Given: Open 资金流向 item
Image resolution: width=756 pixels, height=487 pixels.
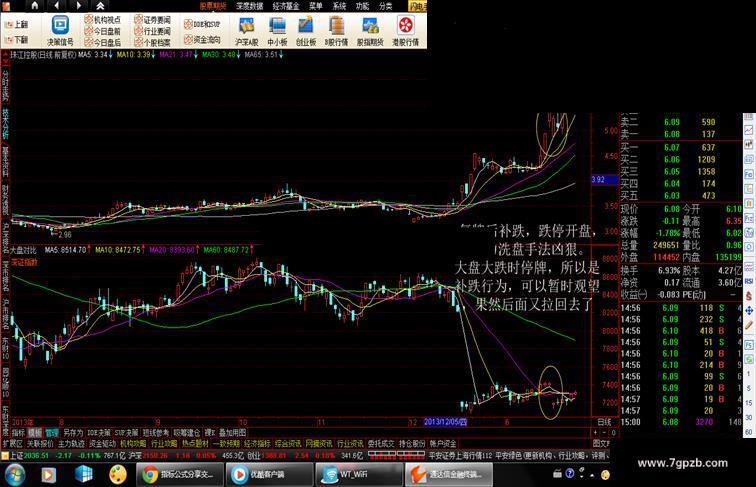Looking at the screenshot, I should click(202, 40).
